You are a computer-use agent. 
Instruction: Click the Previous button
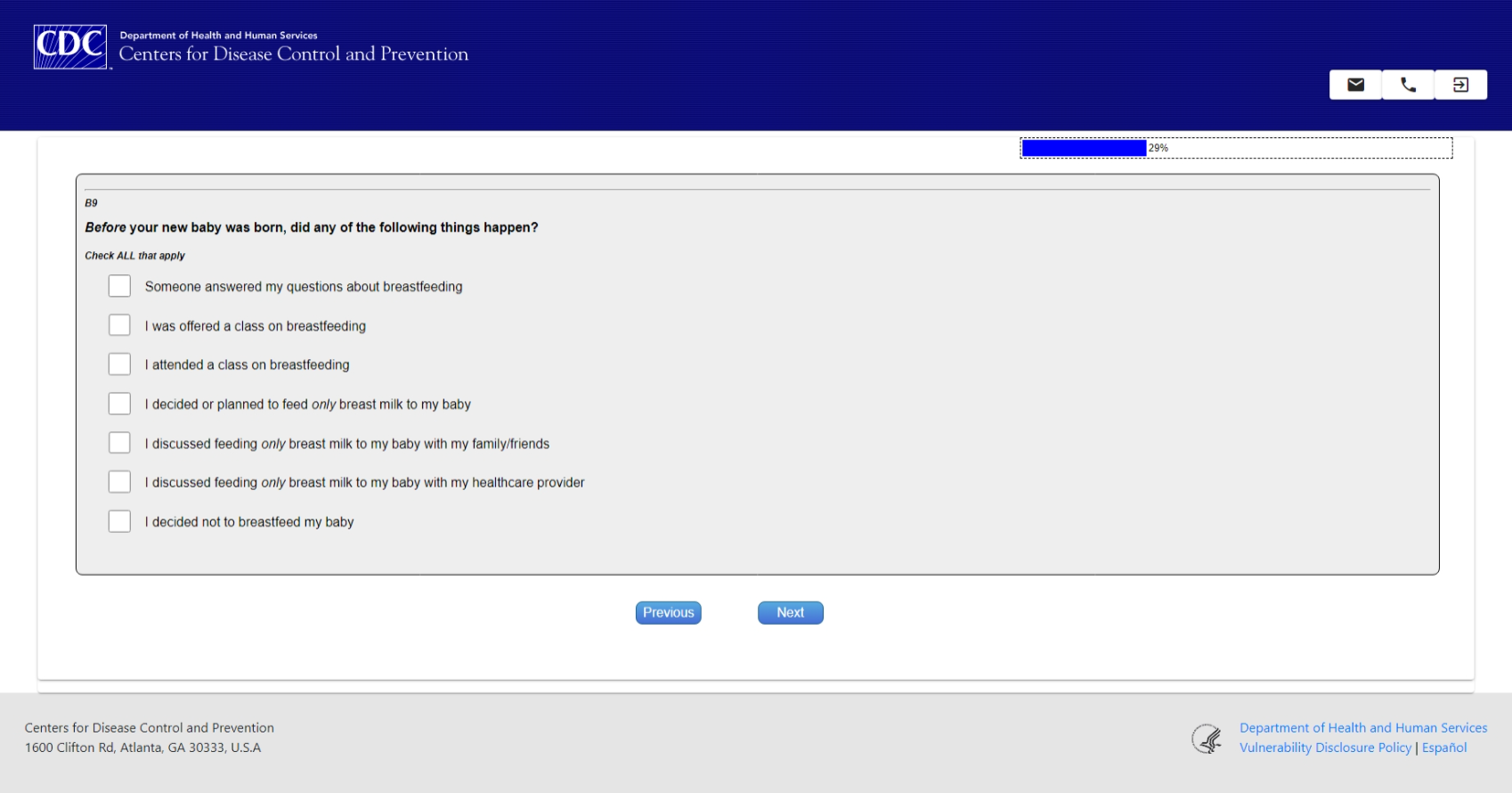[x=669, y=613]
